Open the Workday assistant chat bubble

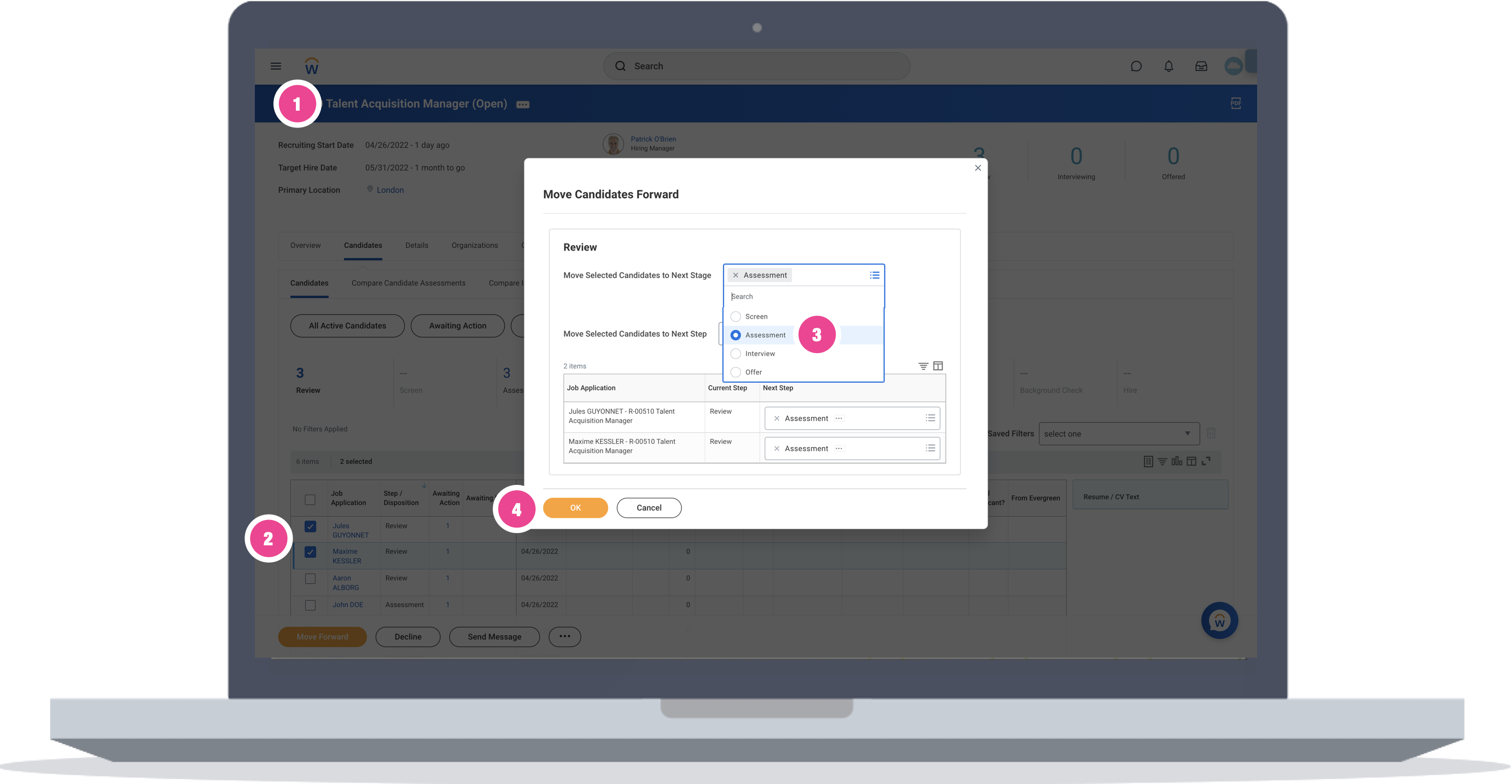coord(1219,620)
